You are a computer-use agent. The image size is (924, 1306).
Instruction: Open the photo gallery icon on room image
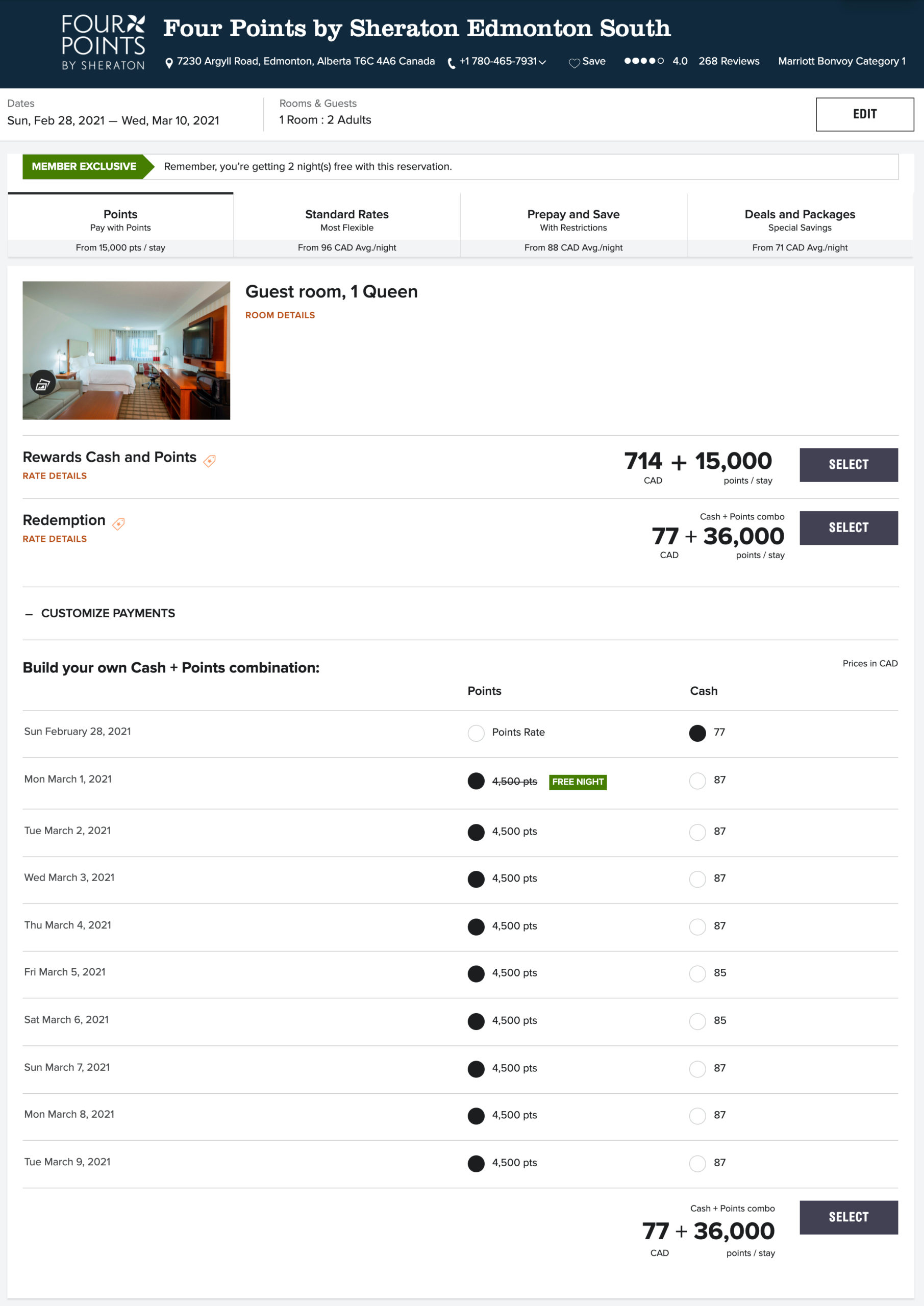(42, 384)
